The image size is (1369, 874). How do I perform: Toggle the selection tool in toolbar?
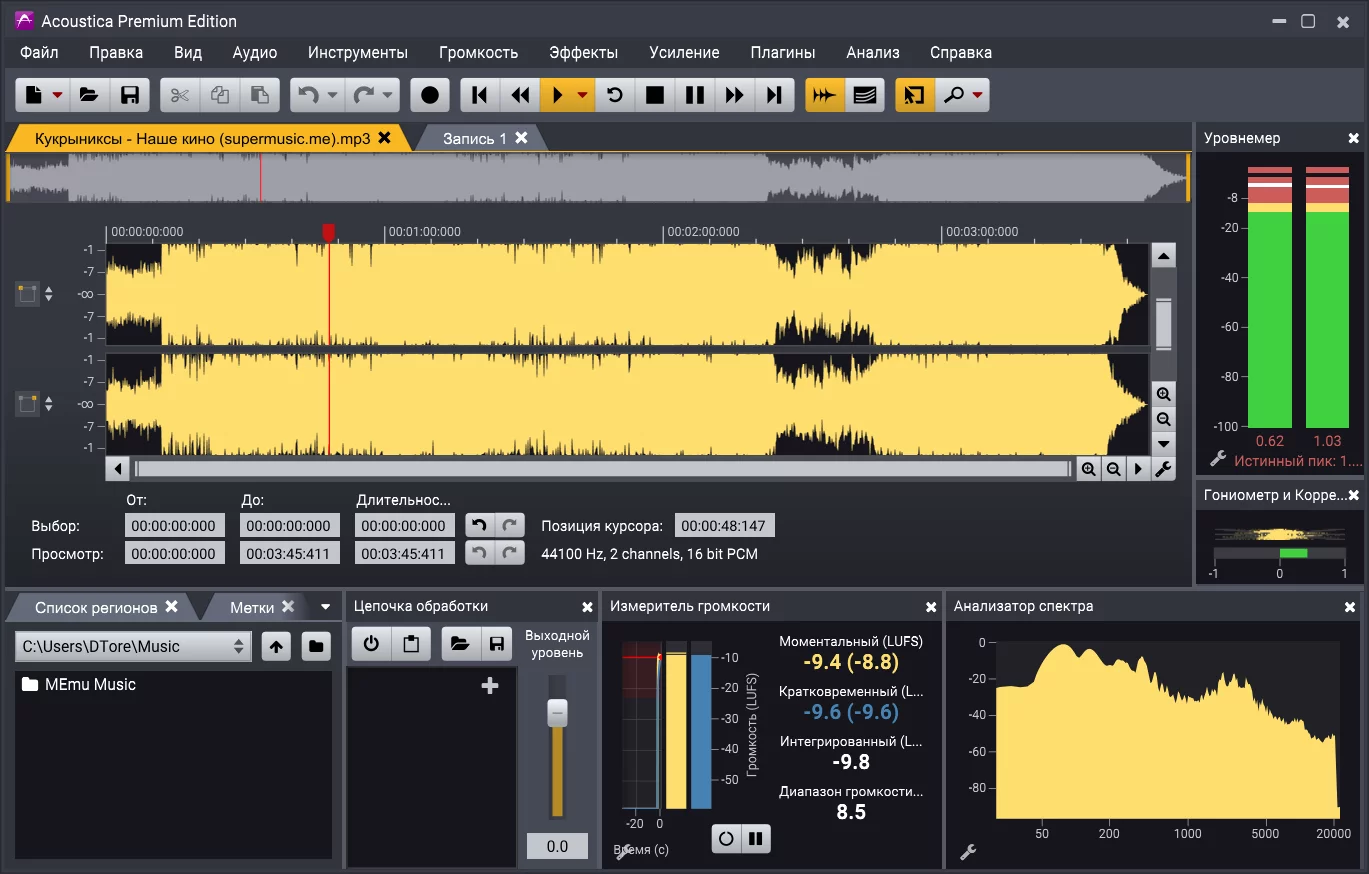914,95
